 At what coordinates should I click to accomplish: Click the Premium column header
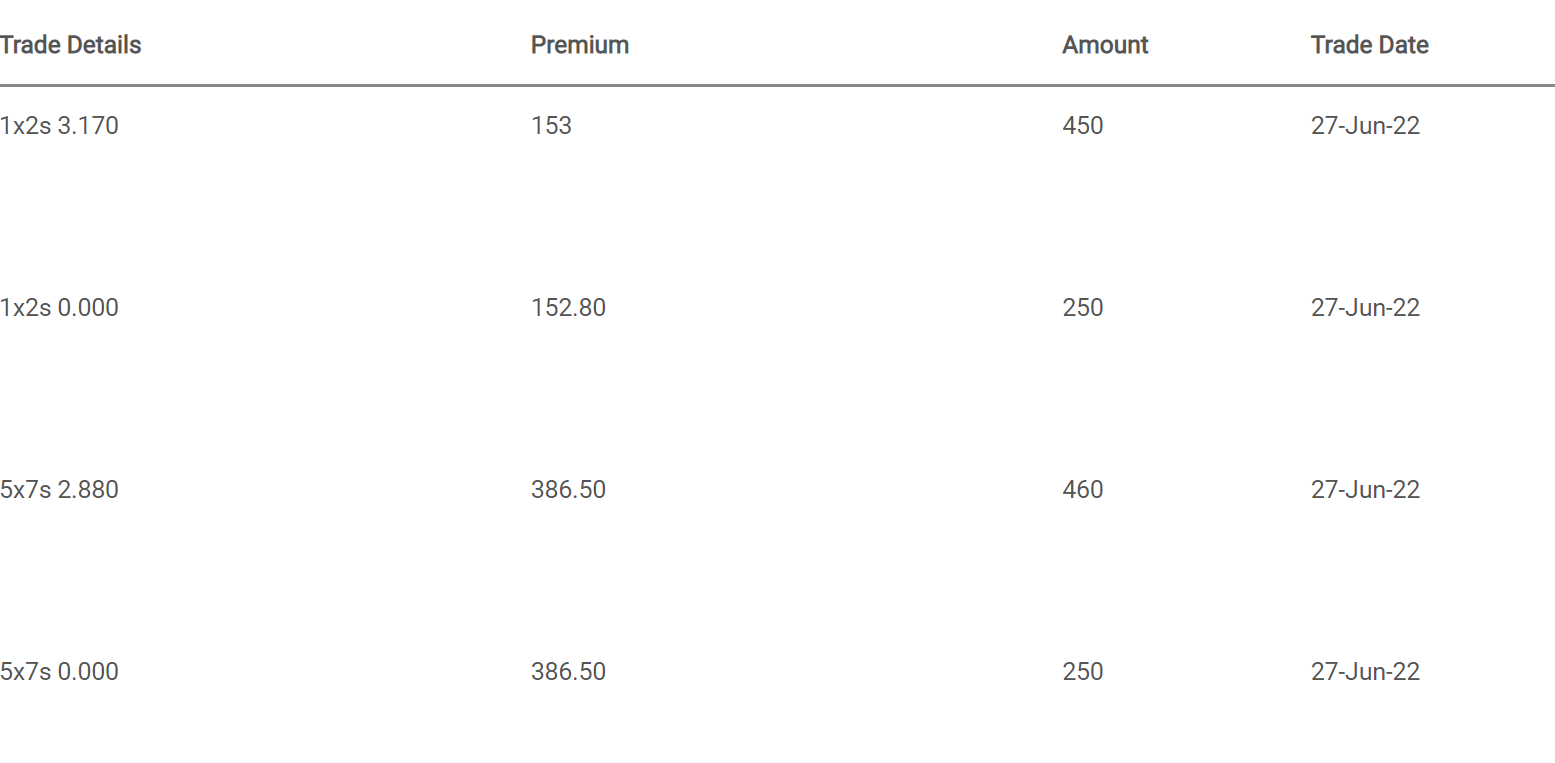coord(580,45)
